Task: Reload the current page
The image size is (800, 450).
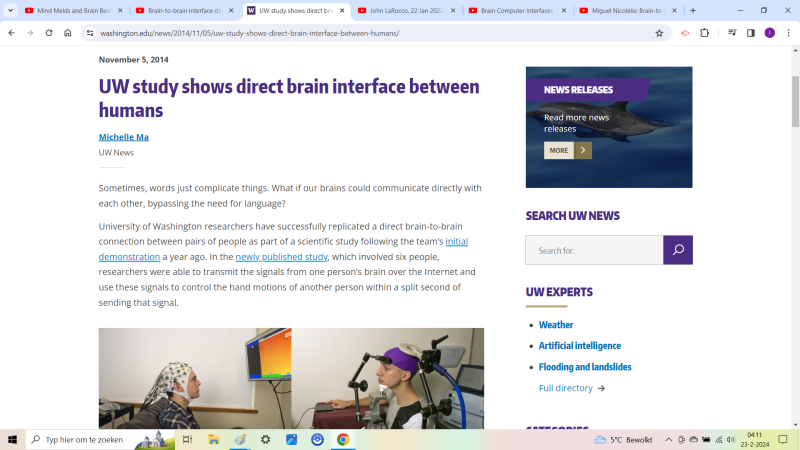Action: pyautogui.click(x=49, y=33)
